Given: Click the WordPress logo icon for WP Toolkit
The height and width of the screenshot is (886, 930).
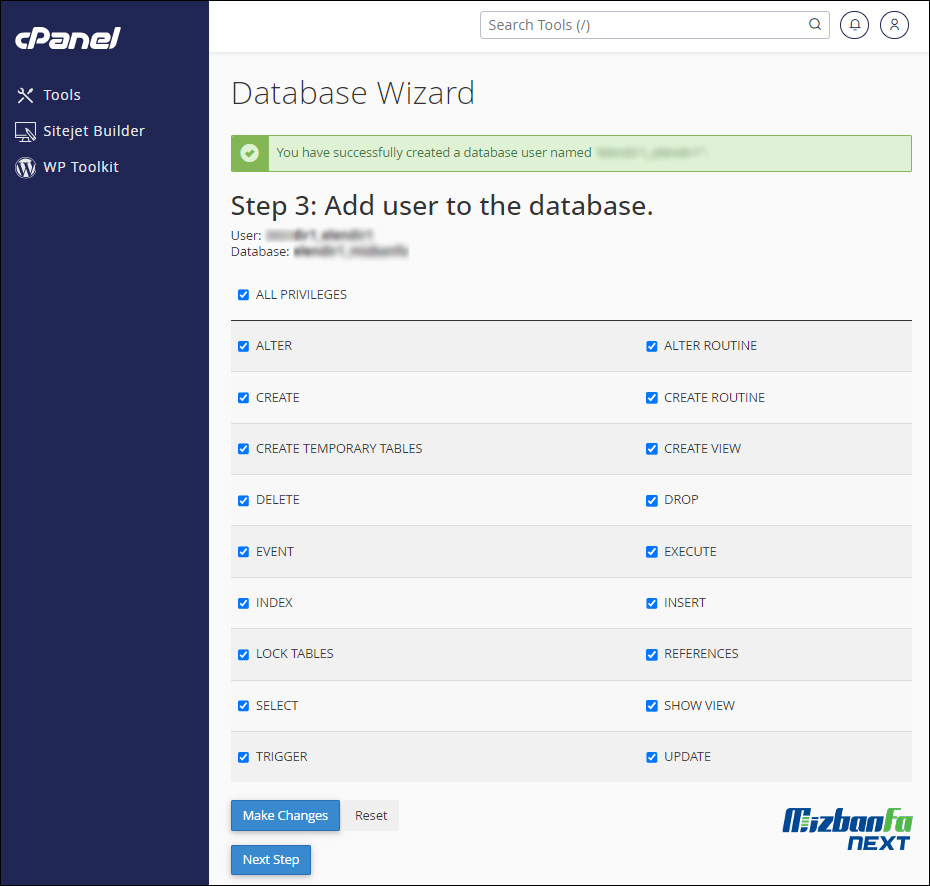Looking at the screenshot, I should [25, 168].
